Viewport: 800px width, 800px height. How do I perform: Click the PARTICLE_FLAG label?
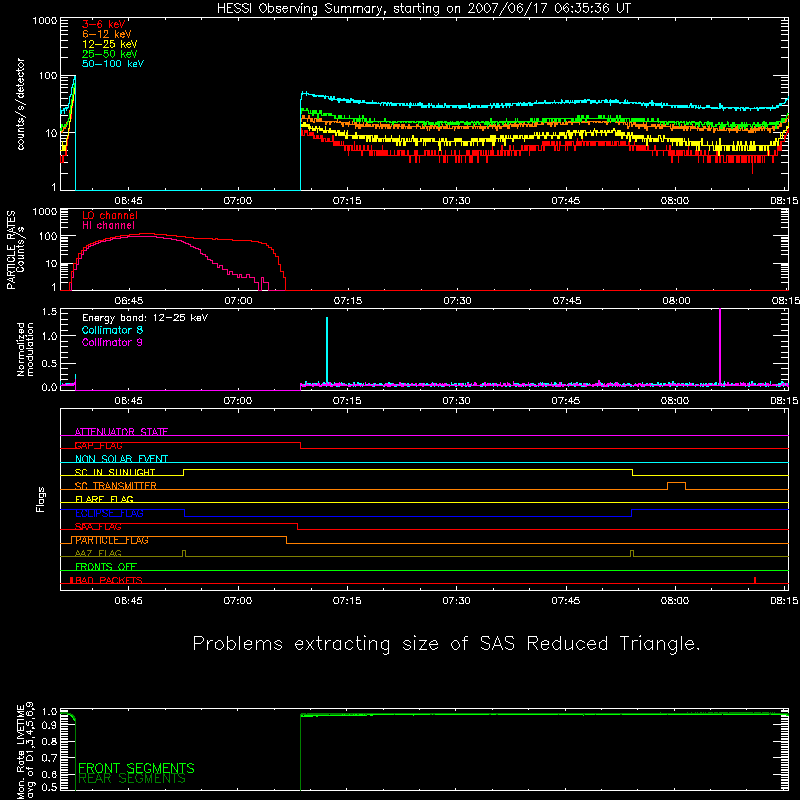click(112, 540)
